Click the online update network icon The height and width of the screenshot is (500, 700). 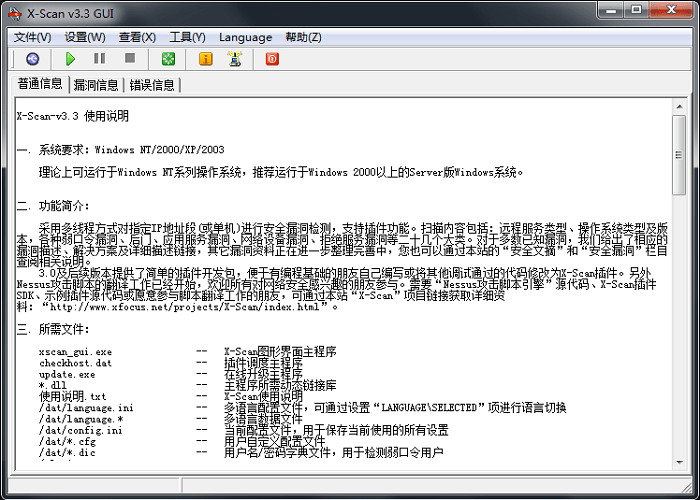click(x=235, y=60)
